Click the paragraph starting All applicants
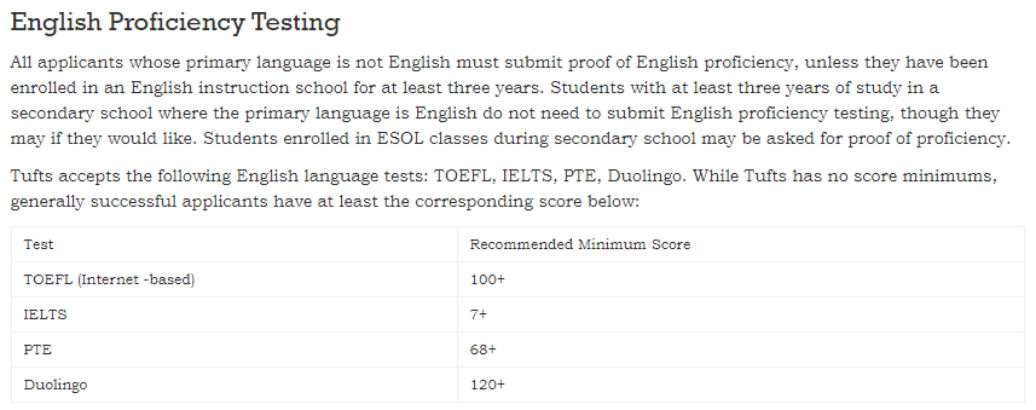The height and width of the screenshot is (410, 1036). (x=511, y=100)
